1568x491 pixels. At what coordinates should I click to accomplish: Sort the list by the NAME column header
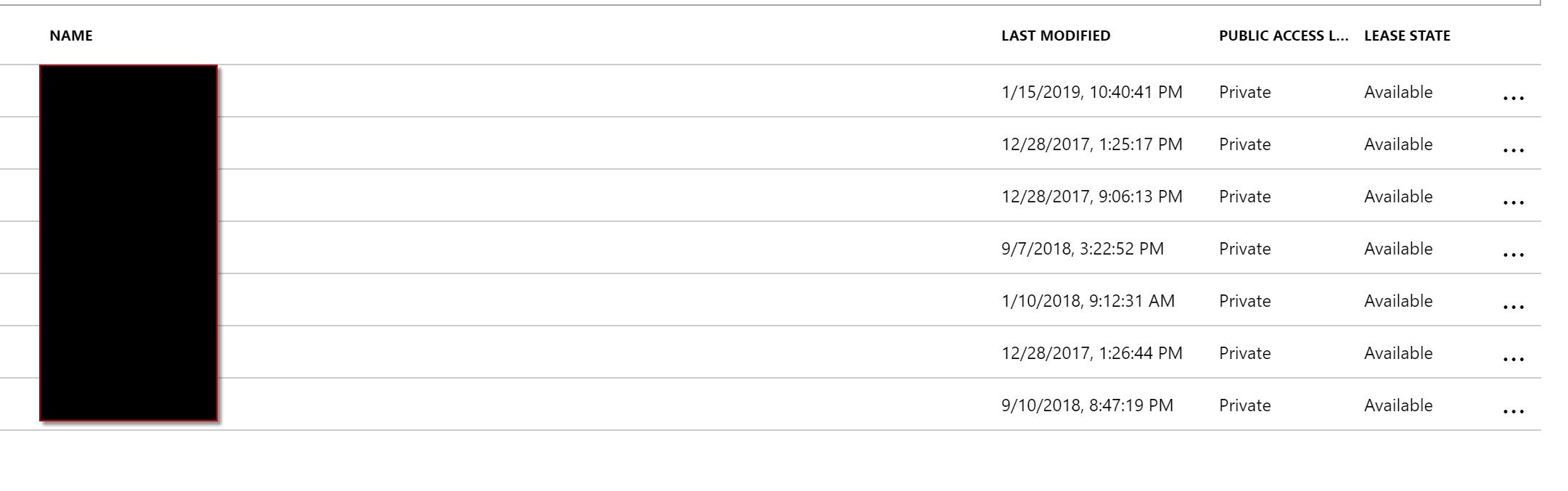pos(71,36)
